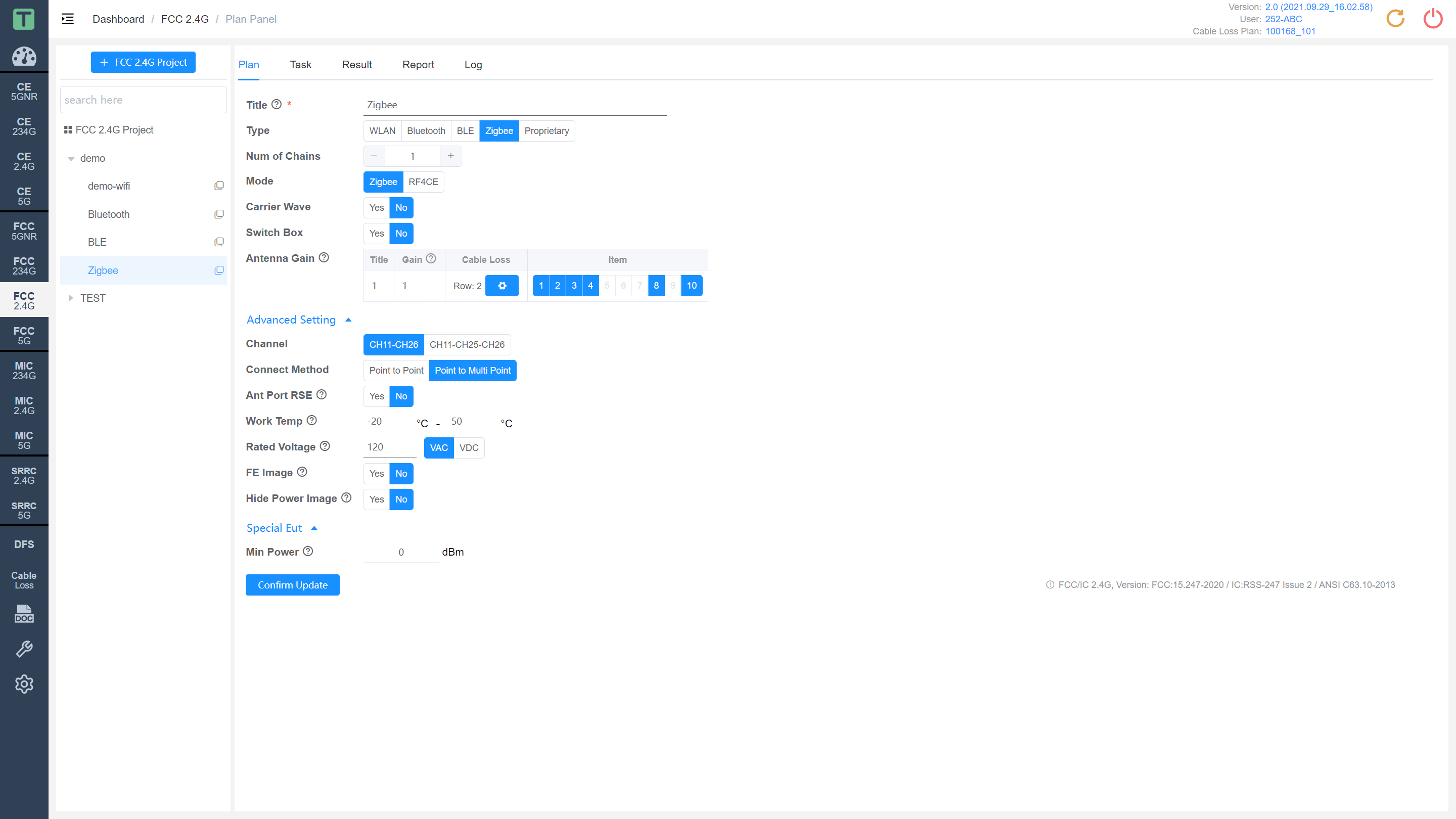
Task: Select the document/DOC icon in sidebar
Action: point(24,614)
